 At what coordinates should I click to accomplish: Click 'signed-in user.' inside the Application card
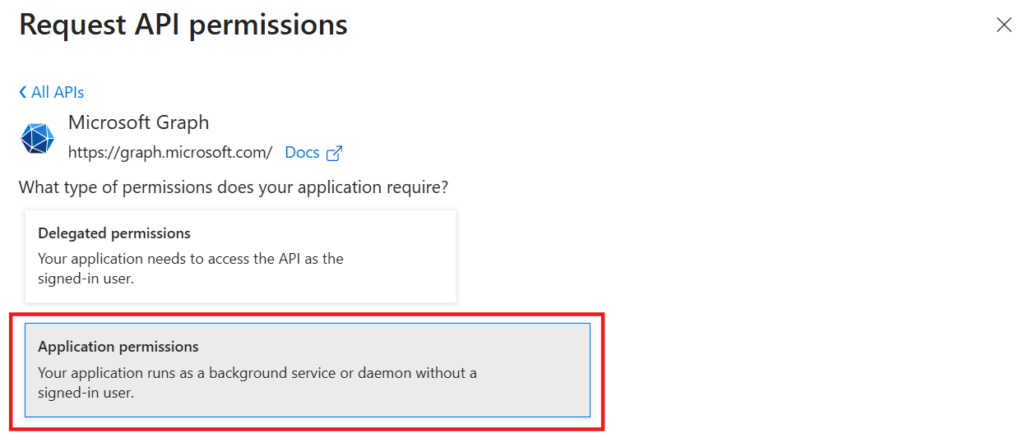pyautogui.click(x=86, y=393)
